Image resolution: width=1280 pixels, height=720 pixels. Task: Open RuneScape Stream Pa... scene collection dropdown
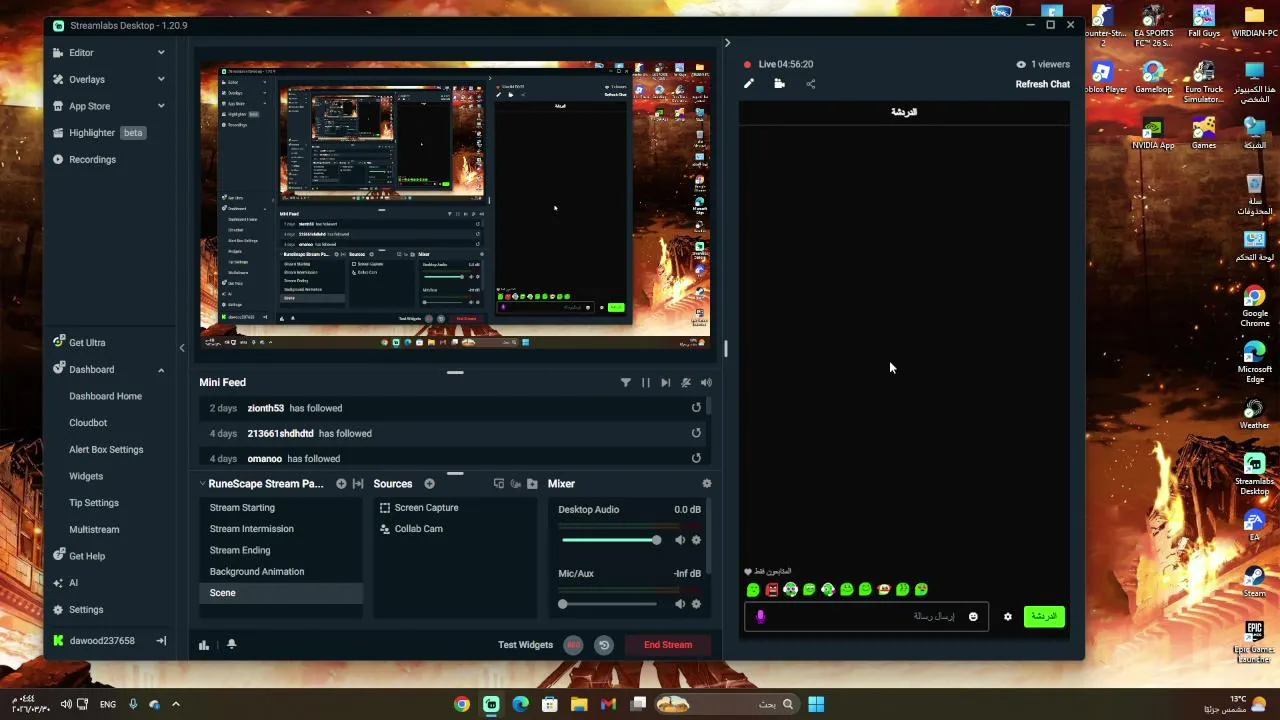tap(260, 483)
